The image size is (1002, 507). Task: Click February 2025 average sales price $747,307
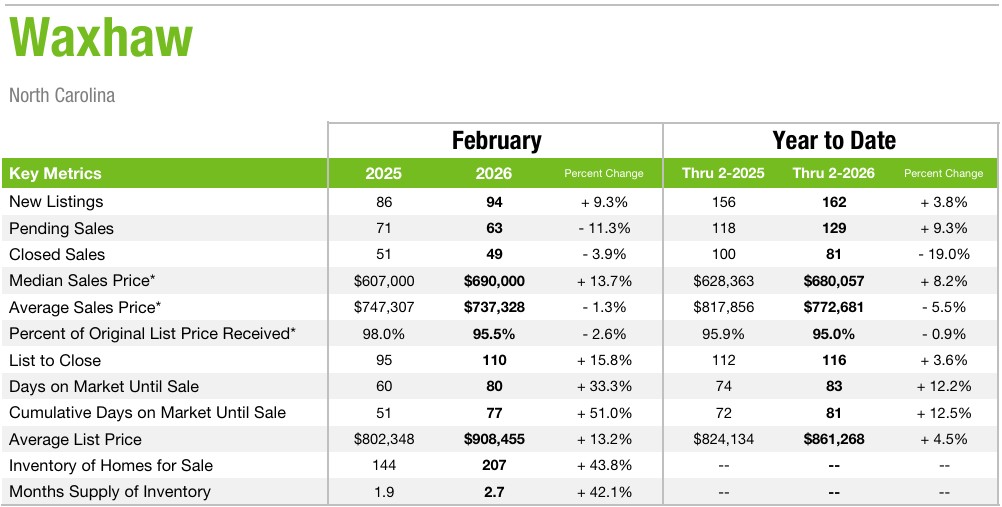click(x=383, y=307)
